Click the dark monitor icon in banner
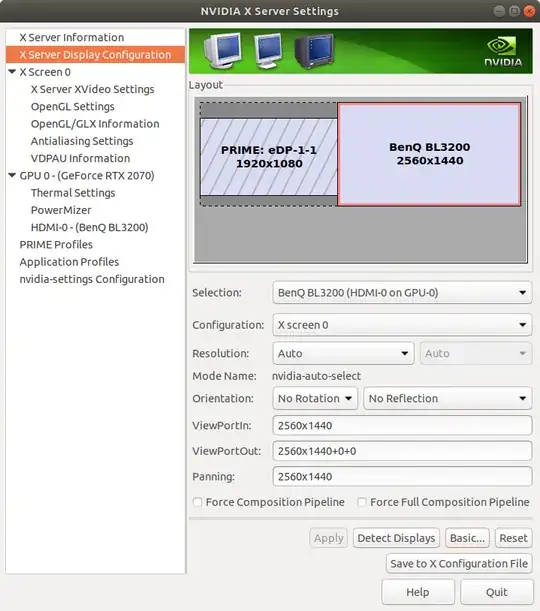Screen dimensions: 540x611 click(x=314, y=51)
